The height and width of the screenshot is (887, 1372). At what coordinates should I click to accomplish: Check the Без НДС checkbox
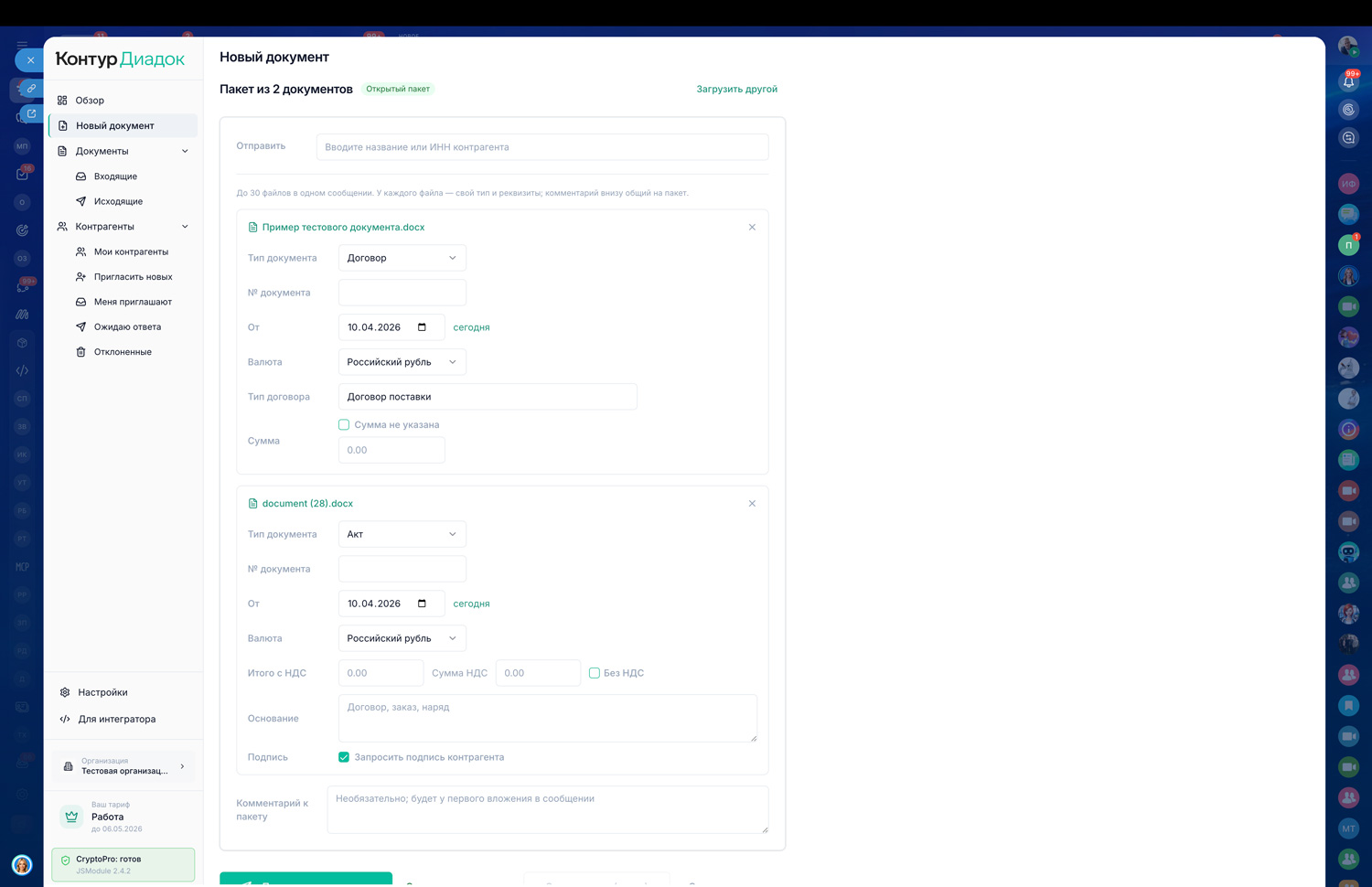(x=595, y=673)
